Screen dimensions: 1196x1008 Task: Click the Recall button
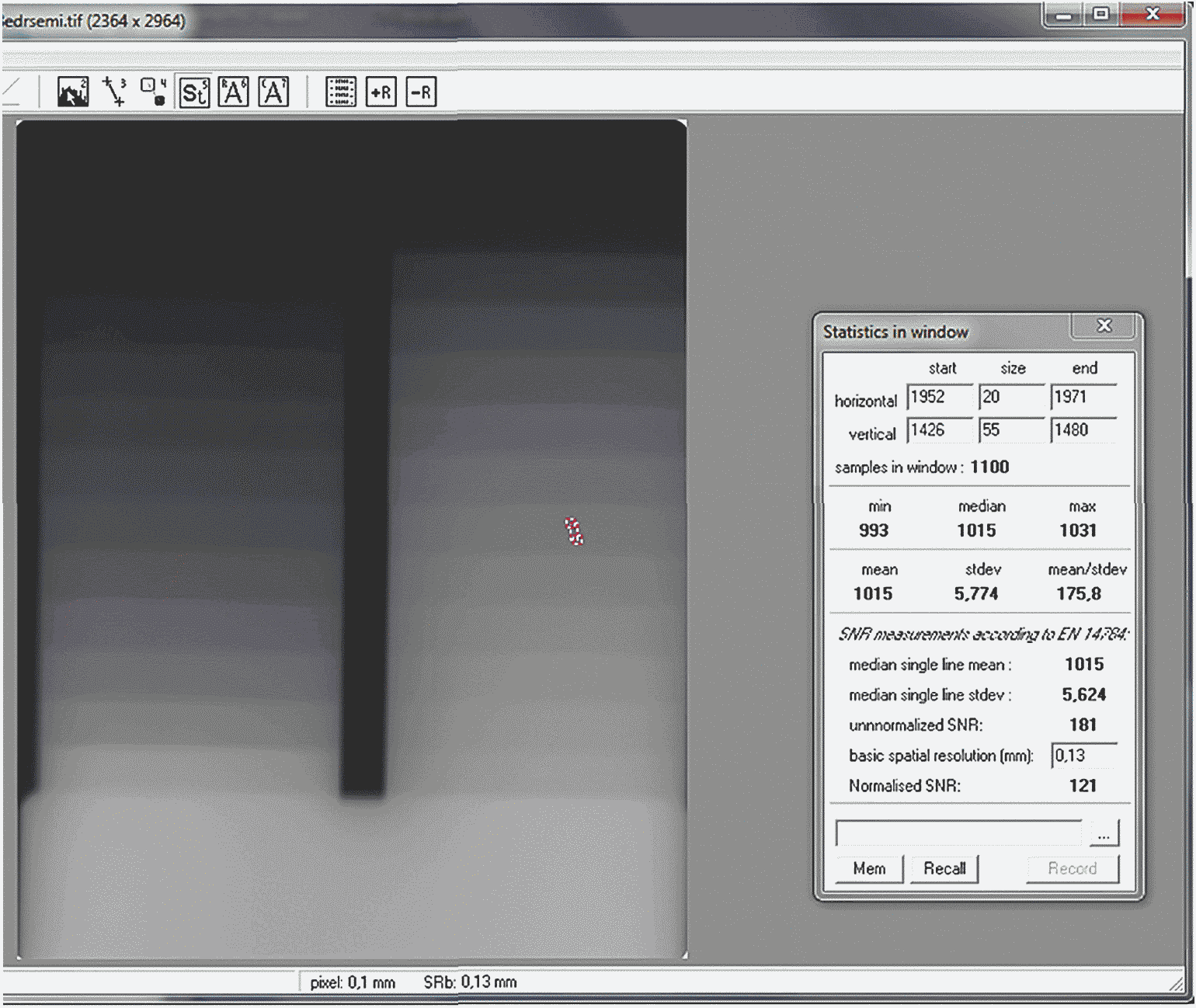coord(944,868)
